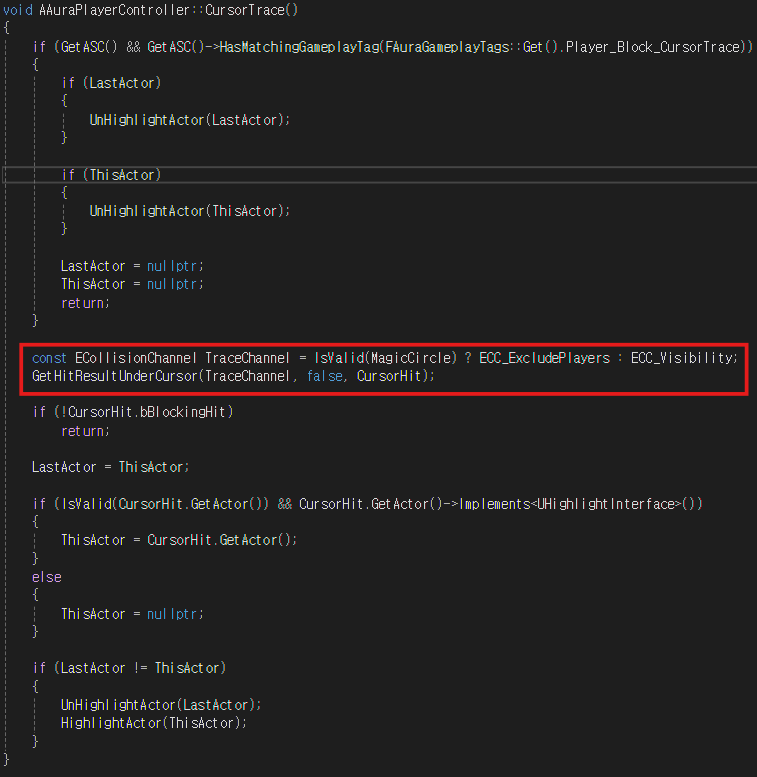Screen dimensions: 757x777
Task: Click UnHighlightActor(ThisActor); call
Action: (x=190, y=211)
